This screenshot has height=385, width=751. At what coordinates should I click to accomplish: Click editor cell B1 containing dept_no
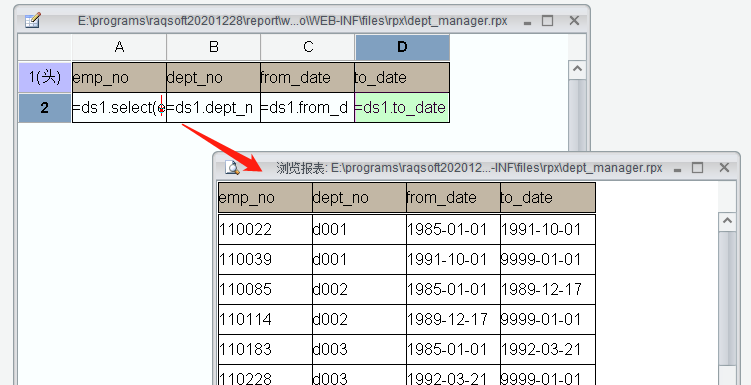pyautogui.click(x=214, y=78)
